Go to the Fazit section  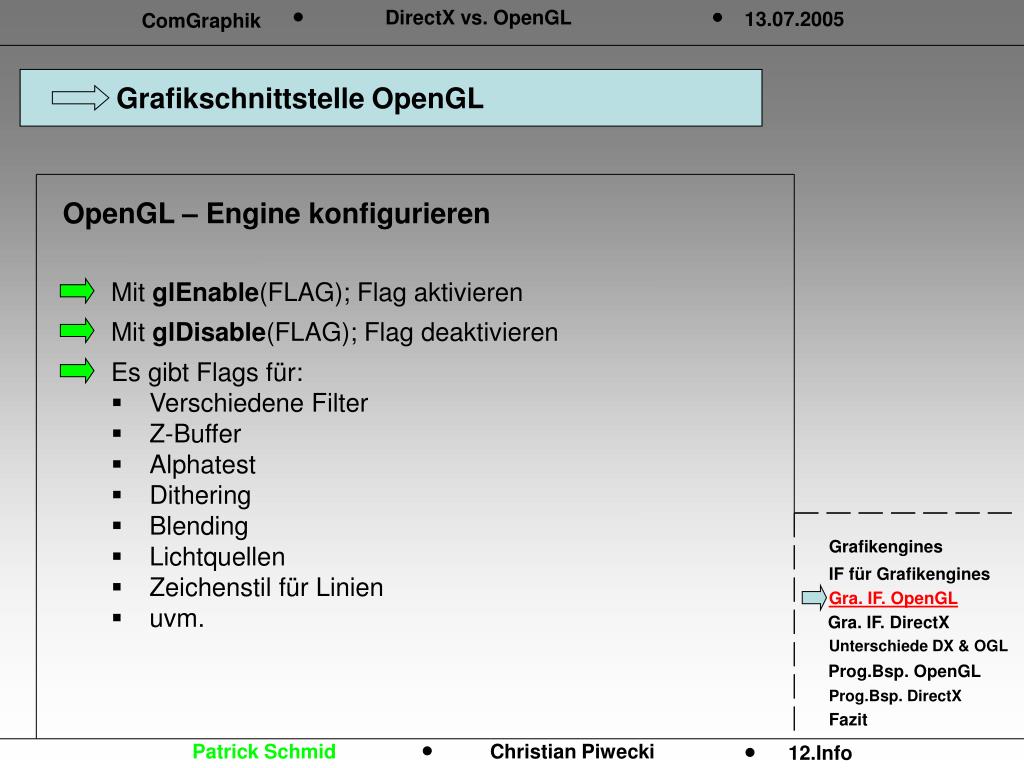pos(848,720)
